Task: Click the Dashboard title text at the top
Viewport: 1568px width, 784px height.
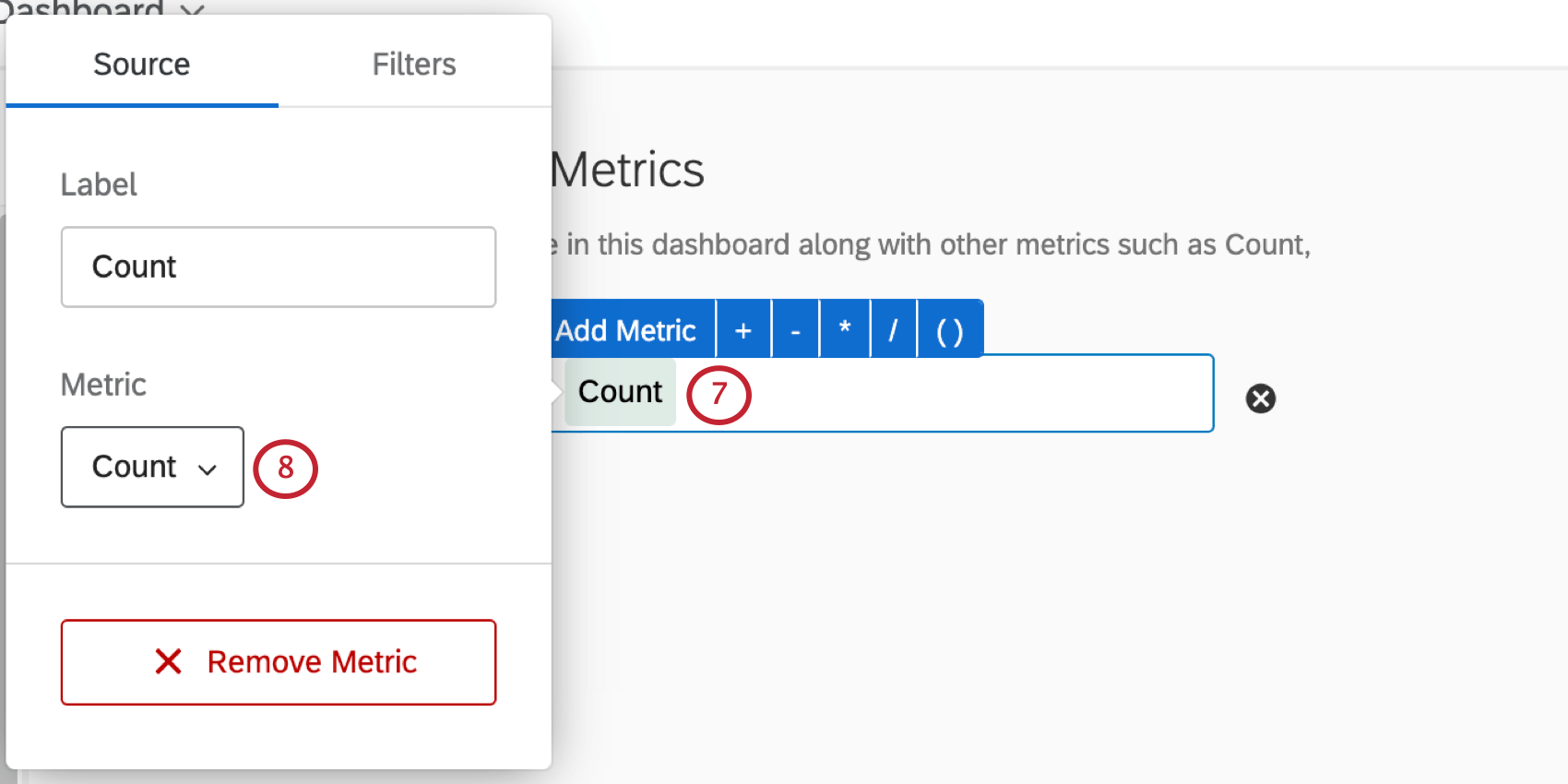Action: pyautogui.click(x=83, y=9)
